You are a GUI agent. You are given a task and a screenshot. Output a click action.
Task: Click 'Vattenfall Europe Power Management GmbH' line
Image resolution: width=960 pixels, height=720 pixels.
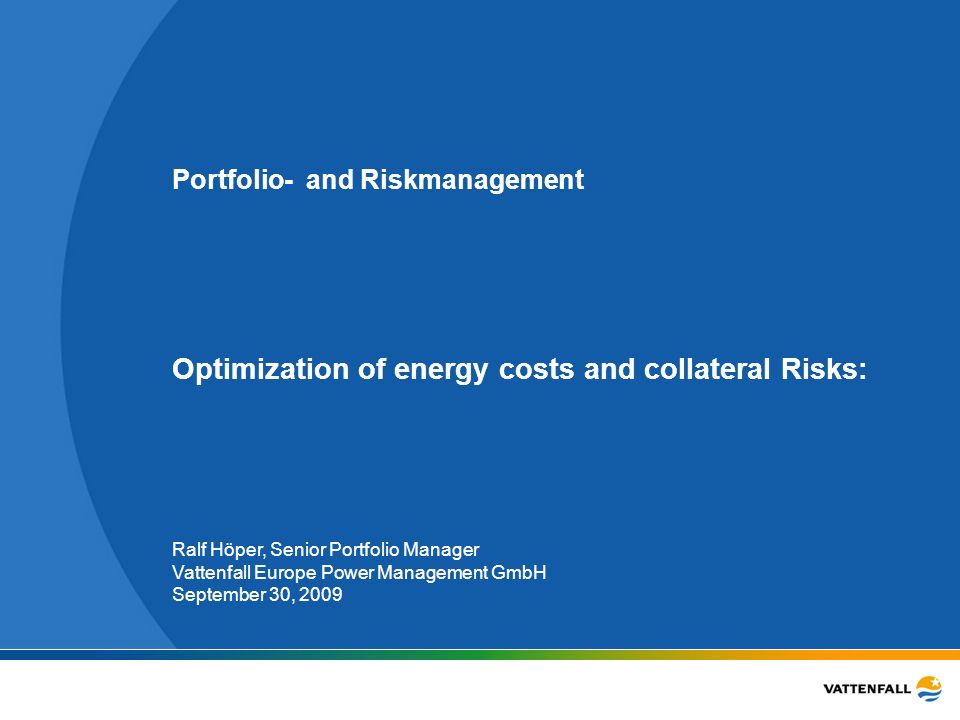(x=359, y=572)
